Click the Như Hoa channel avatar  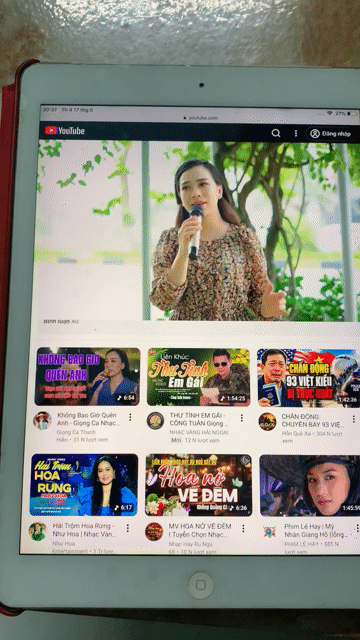(38, 531)
